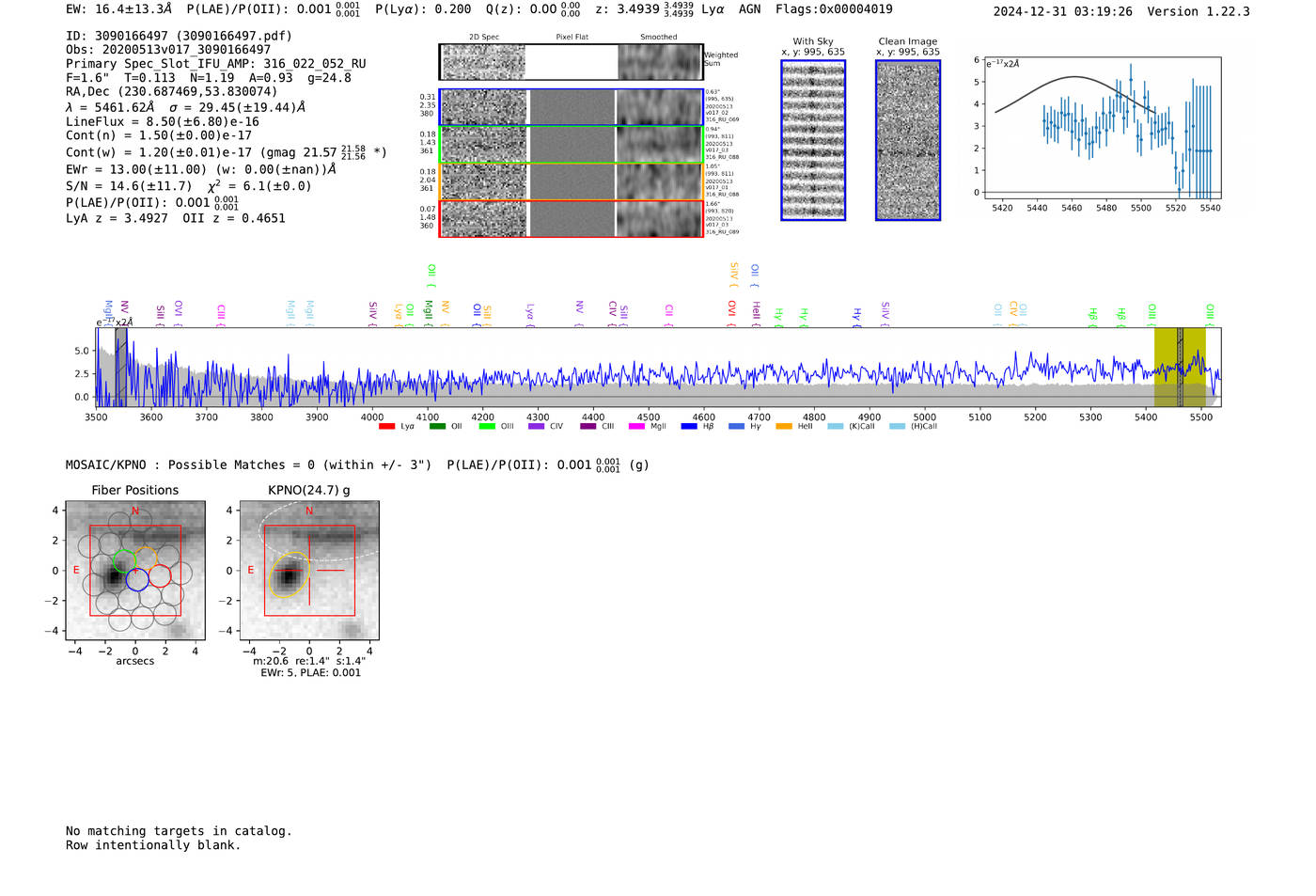Click the gray shaded band near 3550 Å
Screen dimensions: 1316x896
(x=121, y=368)
